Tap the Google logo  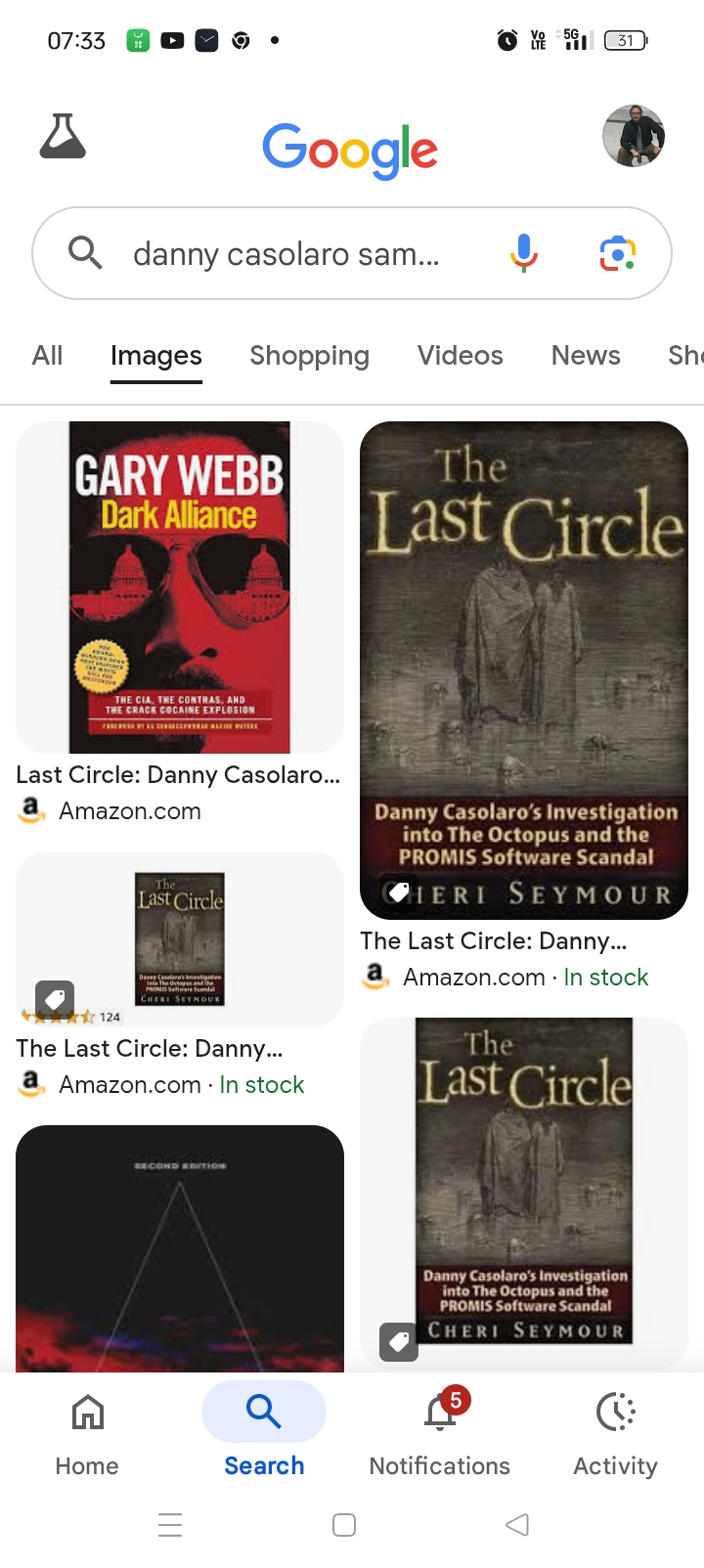[x=350, y=150]
